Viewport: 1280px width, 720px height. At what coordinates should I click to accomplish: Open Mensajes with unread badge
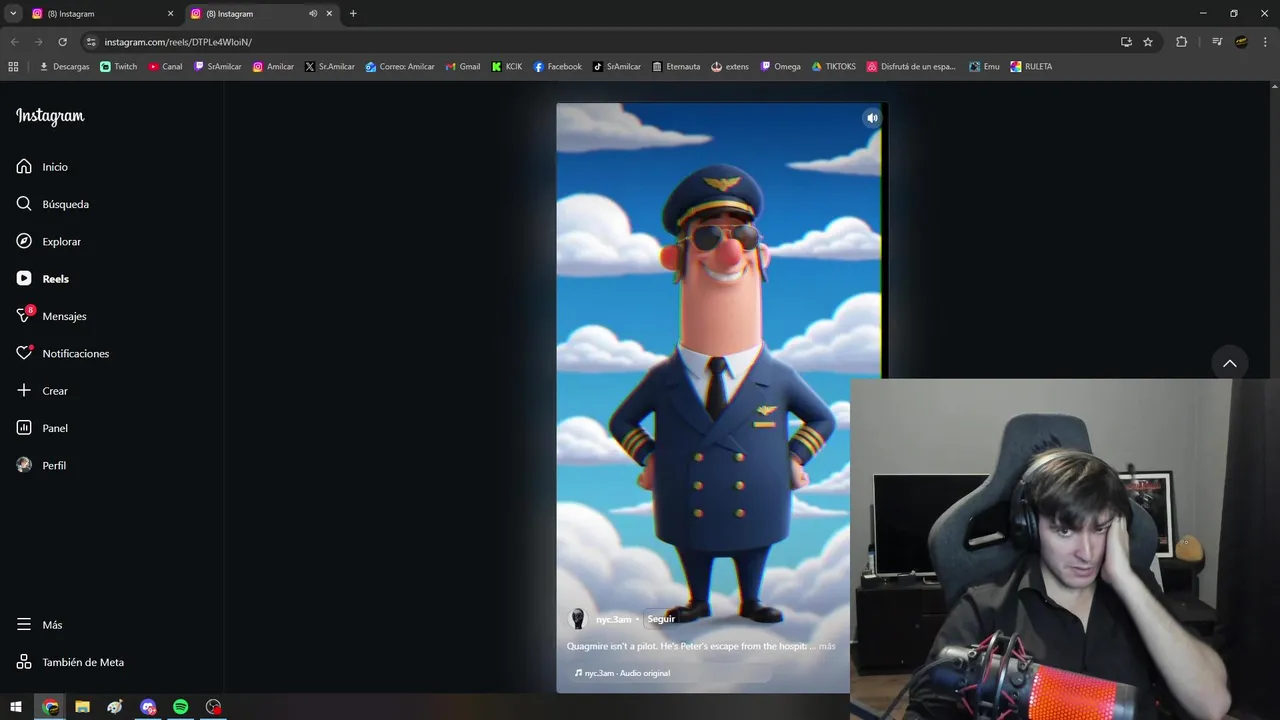click(52, 316)
